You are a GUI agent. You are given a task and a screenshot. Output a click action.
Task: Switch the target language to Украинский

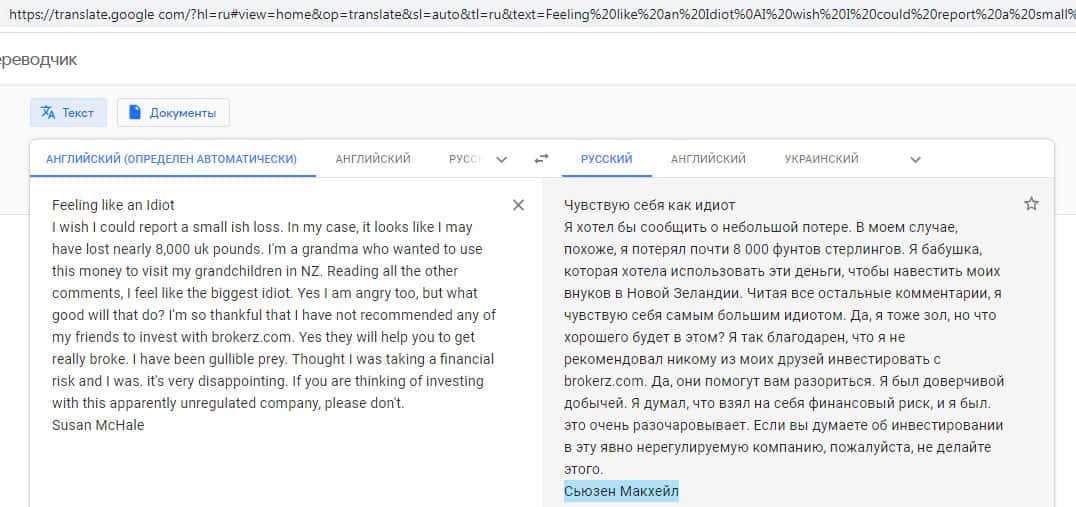pyautogui.click(x=821, y=159)
